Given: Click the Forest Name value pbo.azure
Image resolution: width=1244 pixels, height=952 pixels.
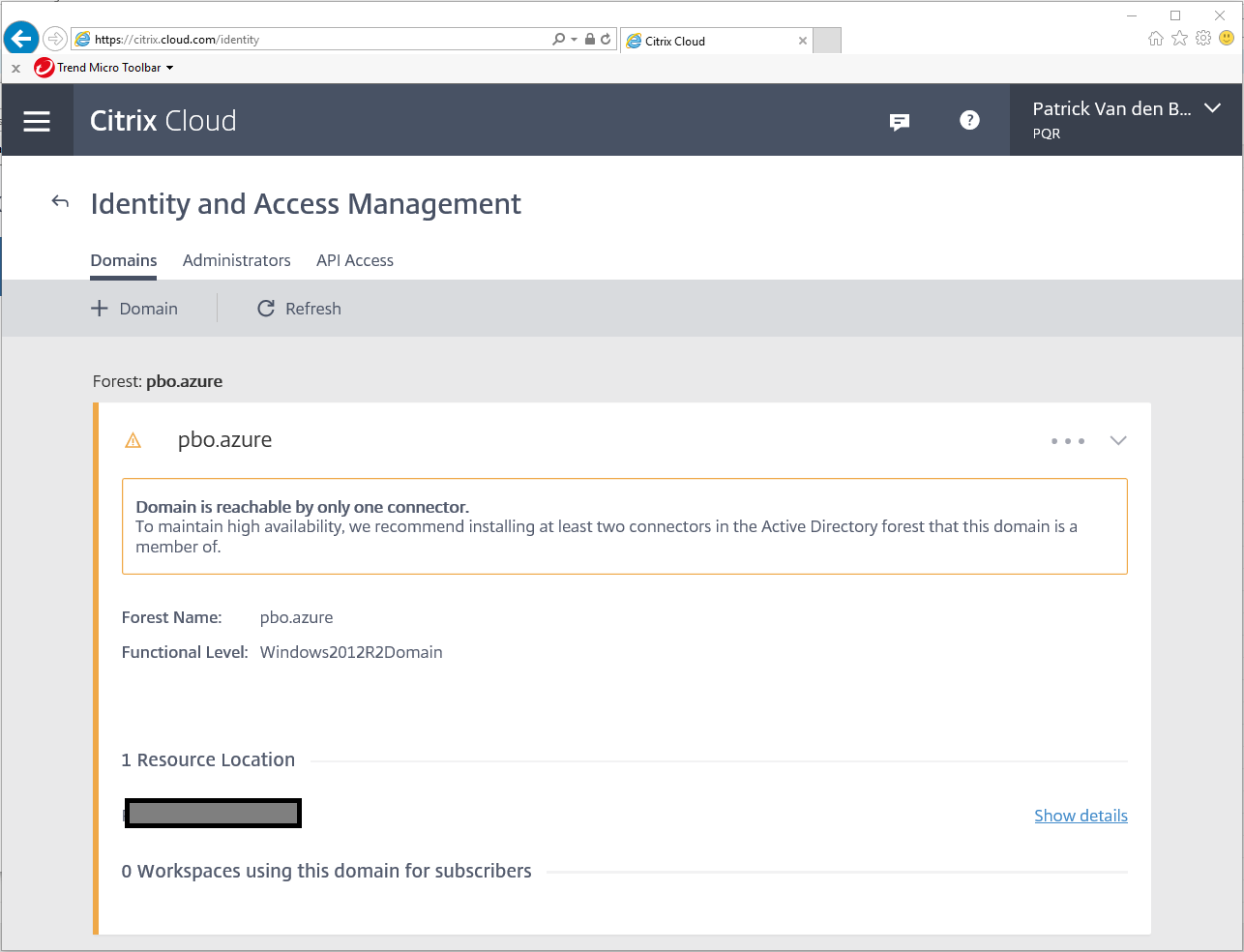Looking at the screenshot, I should tap(296, 617).
